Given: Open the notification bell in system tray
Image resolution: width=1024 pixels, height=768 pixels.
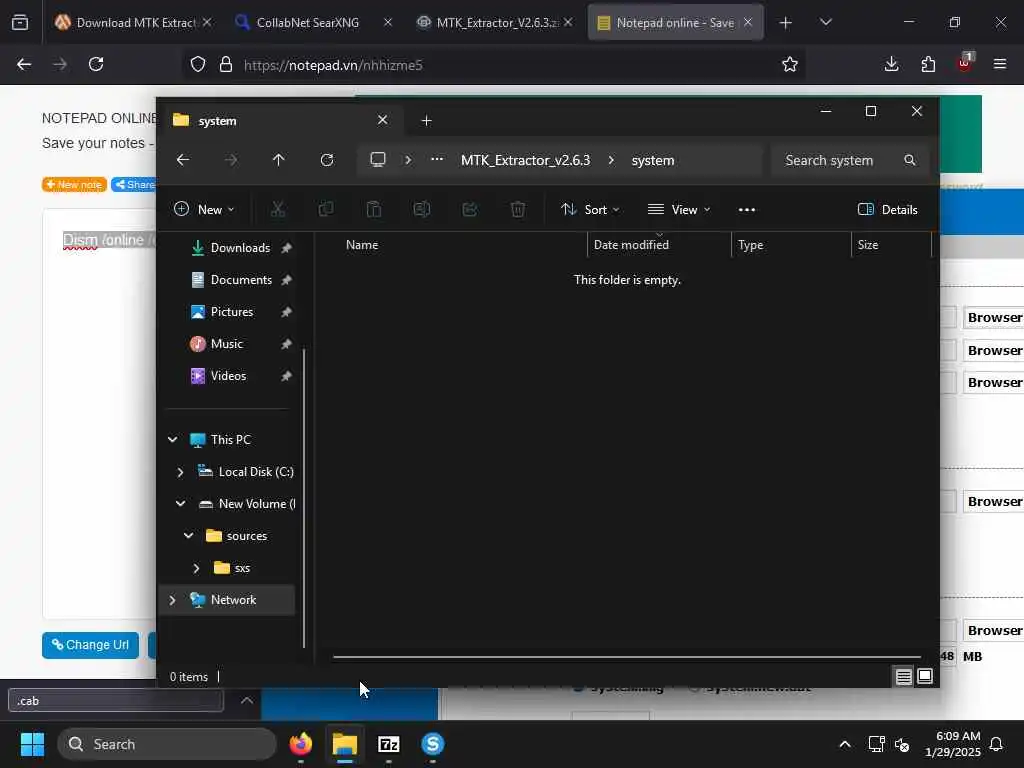Looking at the screenshot, I should pos(997,744).
